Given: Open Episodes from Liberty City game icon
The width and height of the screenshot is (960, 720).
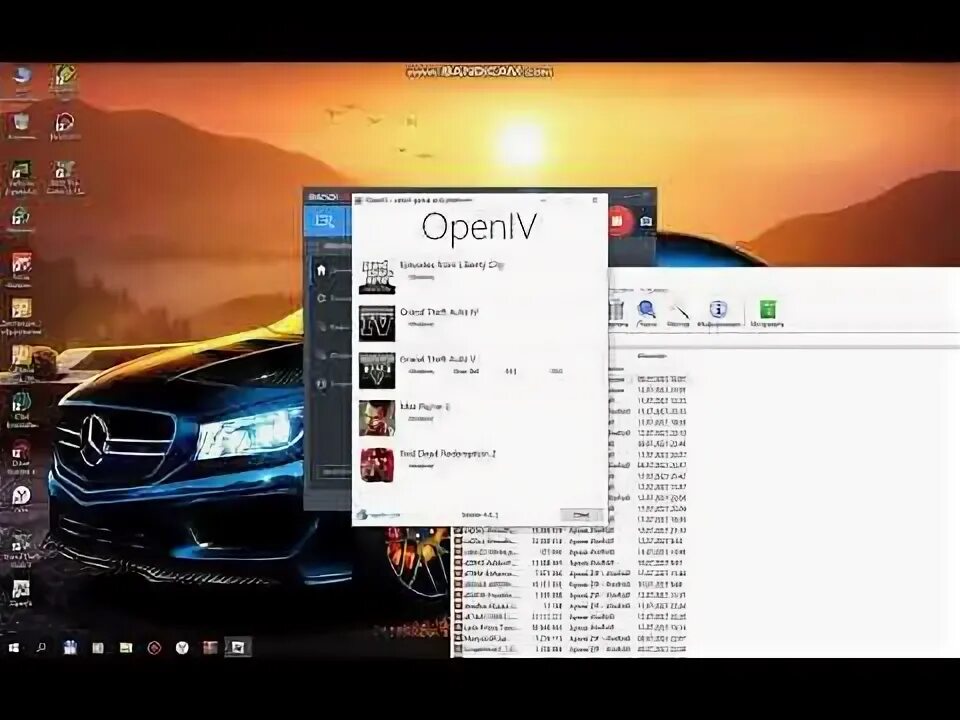Looking at the screenshot, I should pos(377,277).
